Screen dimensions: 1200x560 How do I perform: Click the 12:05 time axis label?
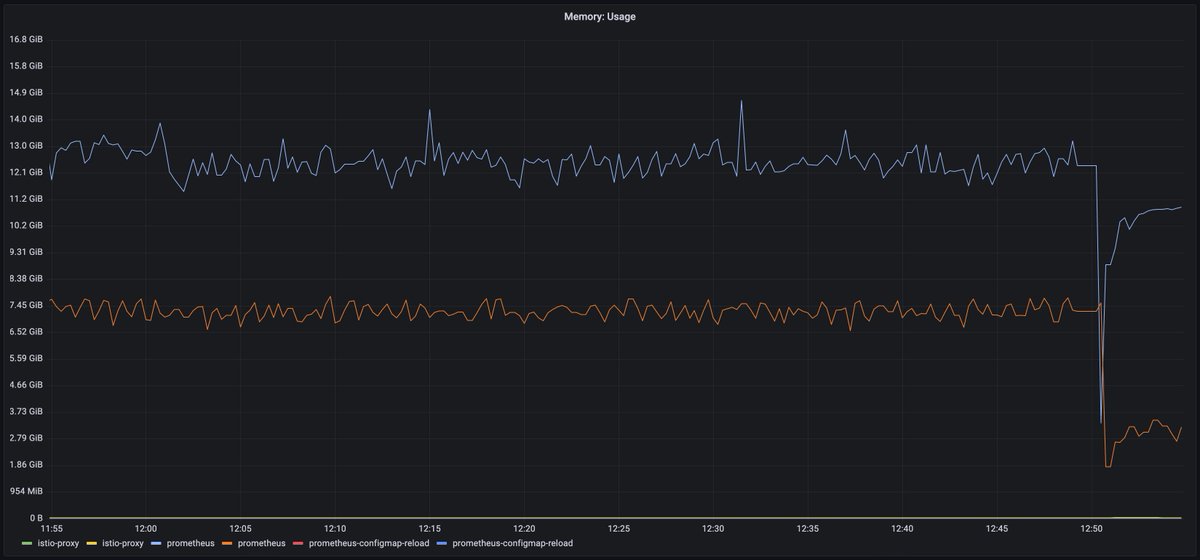coord(241,528)
